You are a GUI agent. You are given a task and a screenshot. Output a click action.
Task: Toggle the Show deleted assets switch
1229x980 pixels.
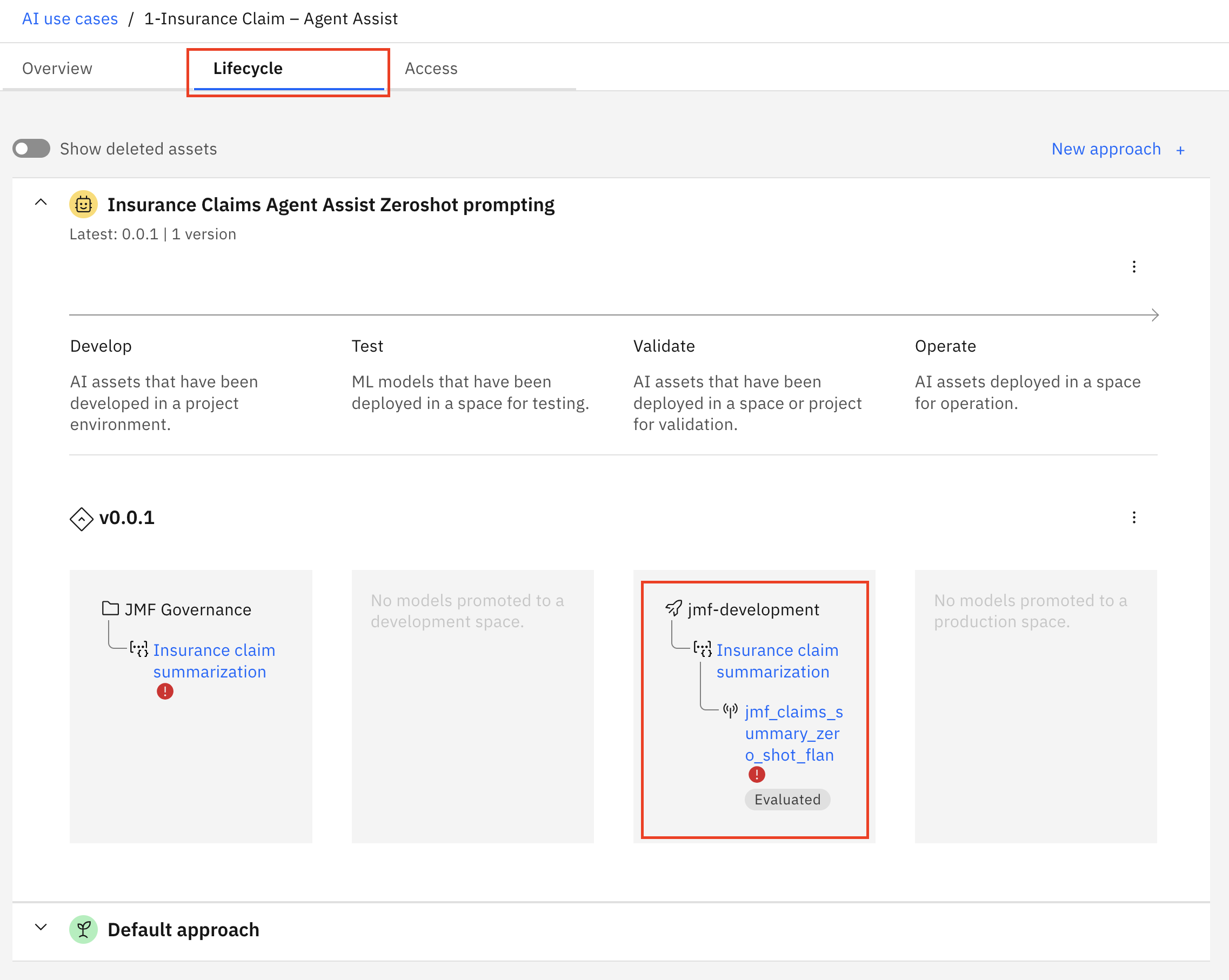(31, 149)
